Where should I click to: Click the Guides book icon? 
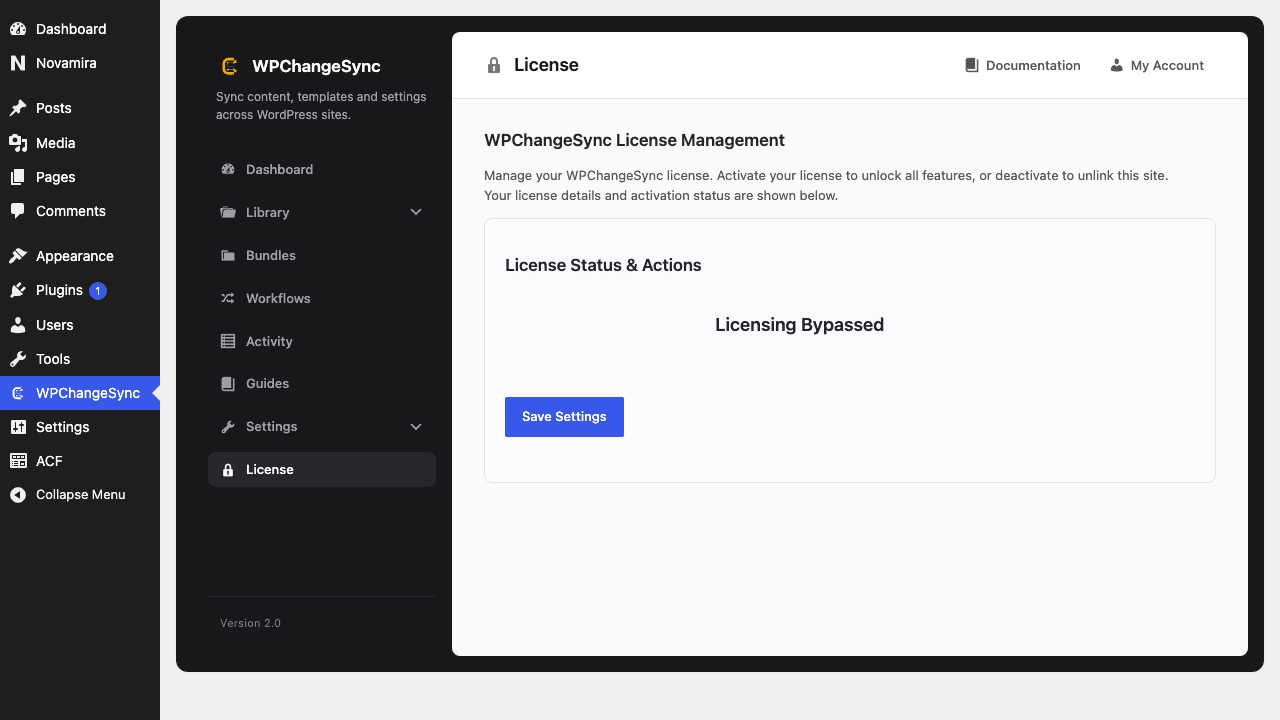point(228,383)
